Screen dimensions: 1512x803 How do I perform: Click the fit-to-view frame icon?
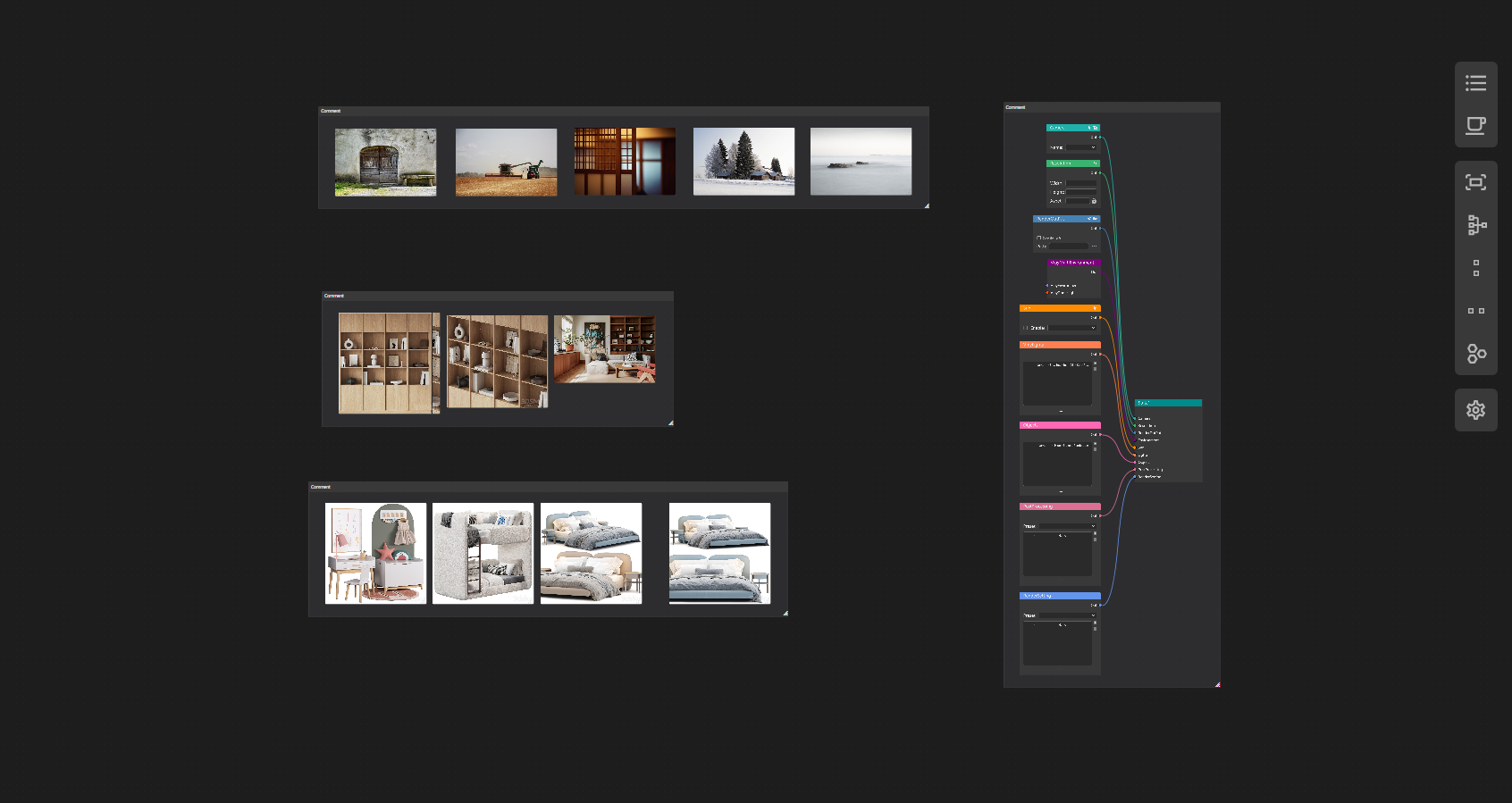point(1475,182)
